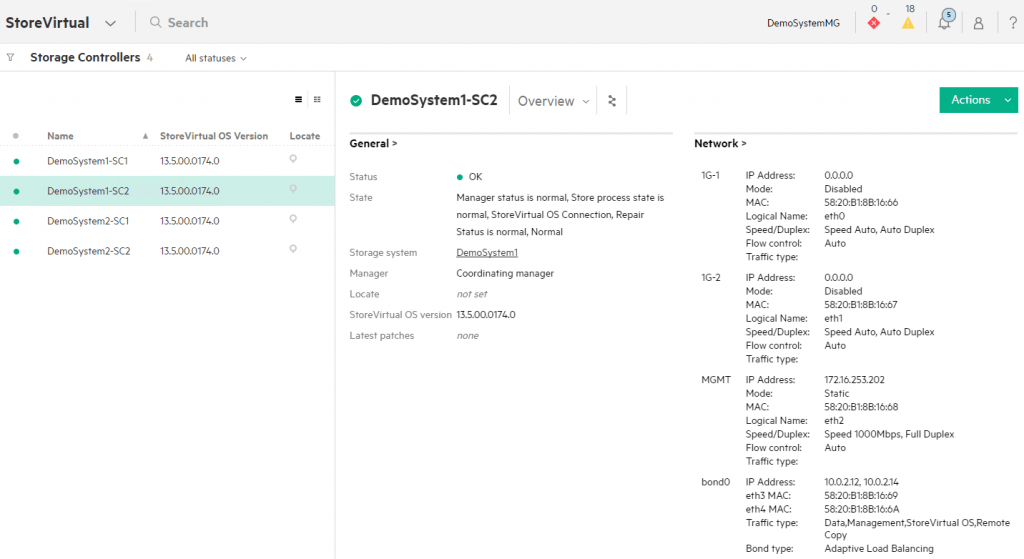Viewport: 1024px width, 559px height.
Task: Switch to grid view icon
Action: pos(317,99)
